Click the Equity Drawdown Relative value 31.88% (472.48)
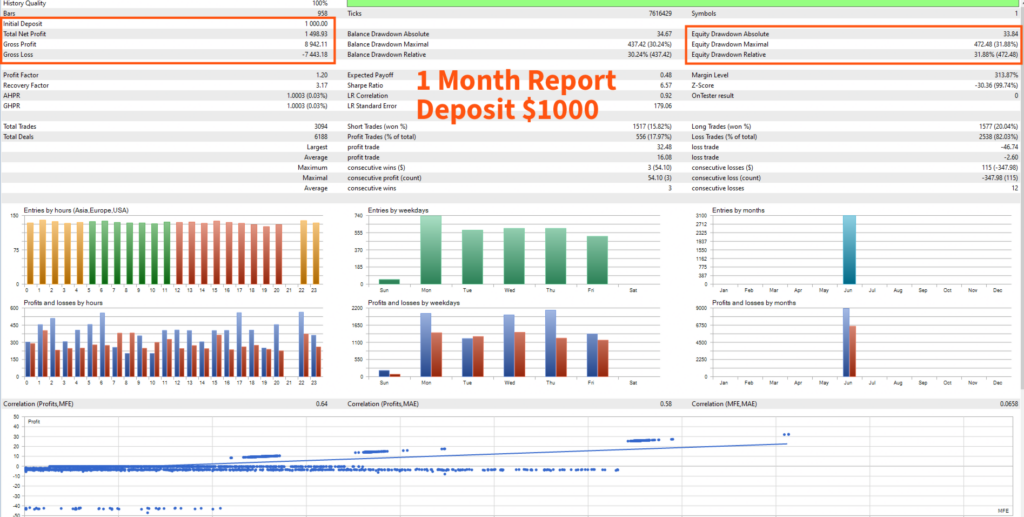1024x517 pixels. click(995, 55)
